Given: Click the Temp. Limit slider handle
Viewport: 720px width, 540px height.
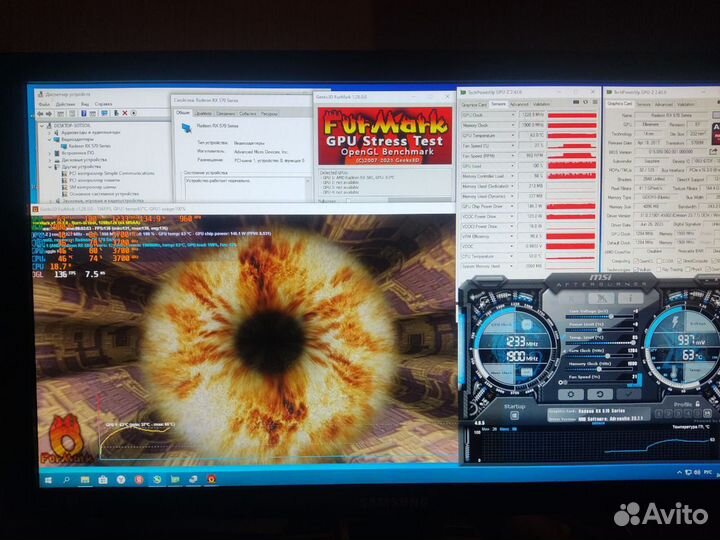Looking at the screenshot, I should point(633,343).
